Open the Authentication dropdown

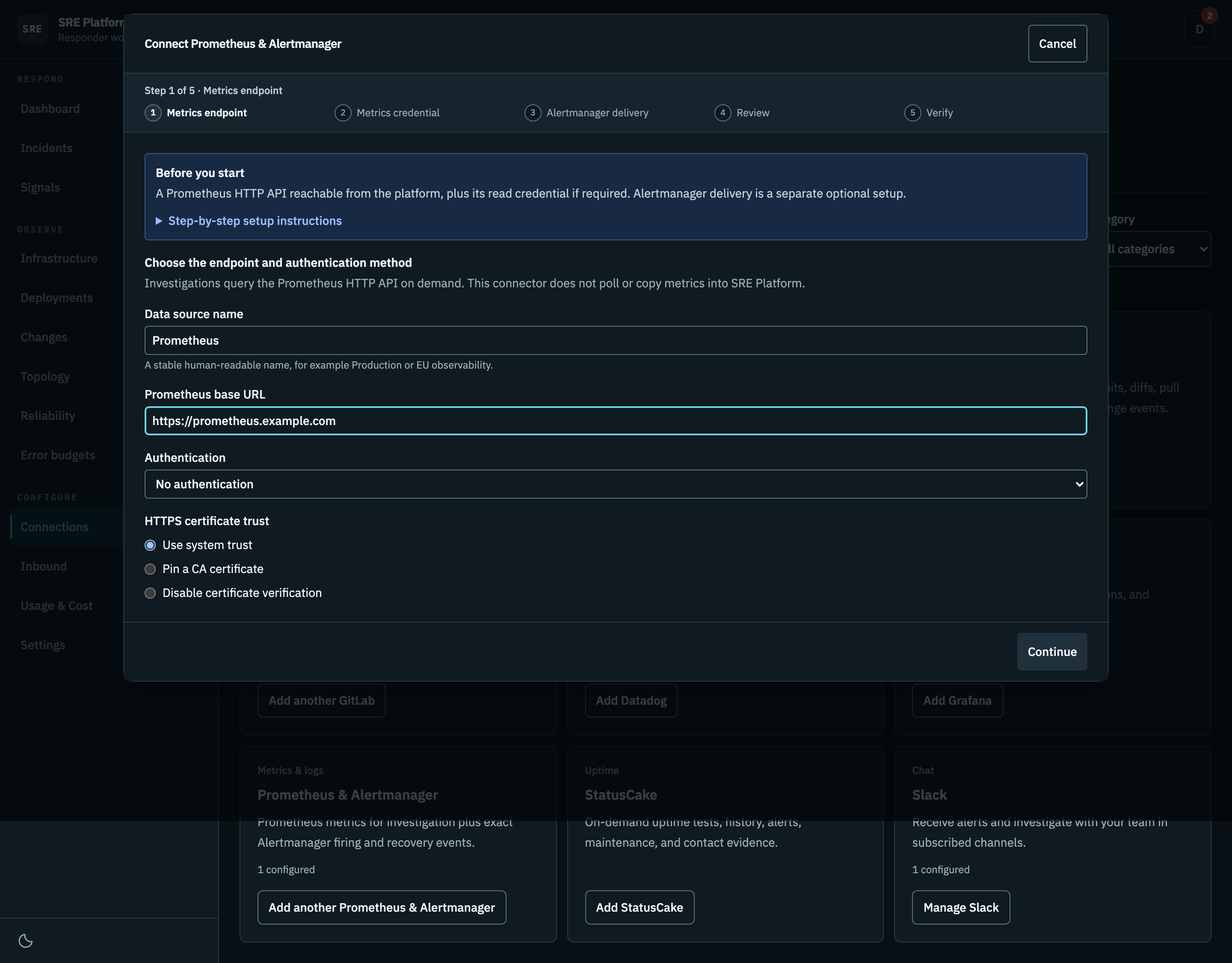pyautogui.click(x=616, y=484)
